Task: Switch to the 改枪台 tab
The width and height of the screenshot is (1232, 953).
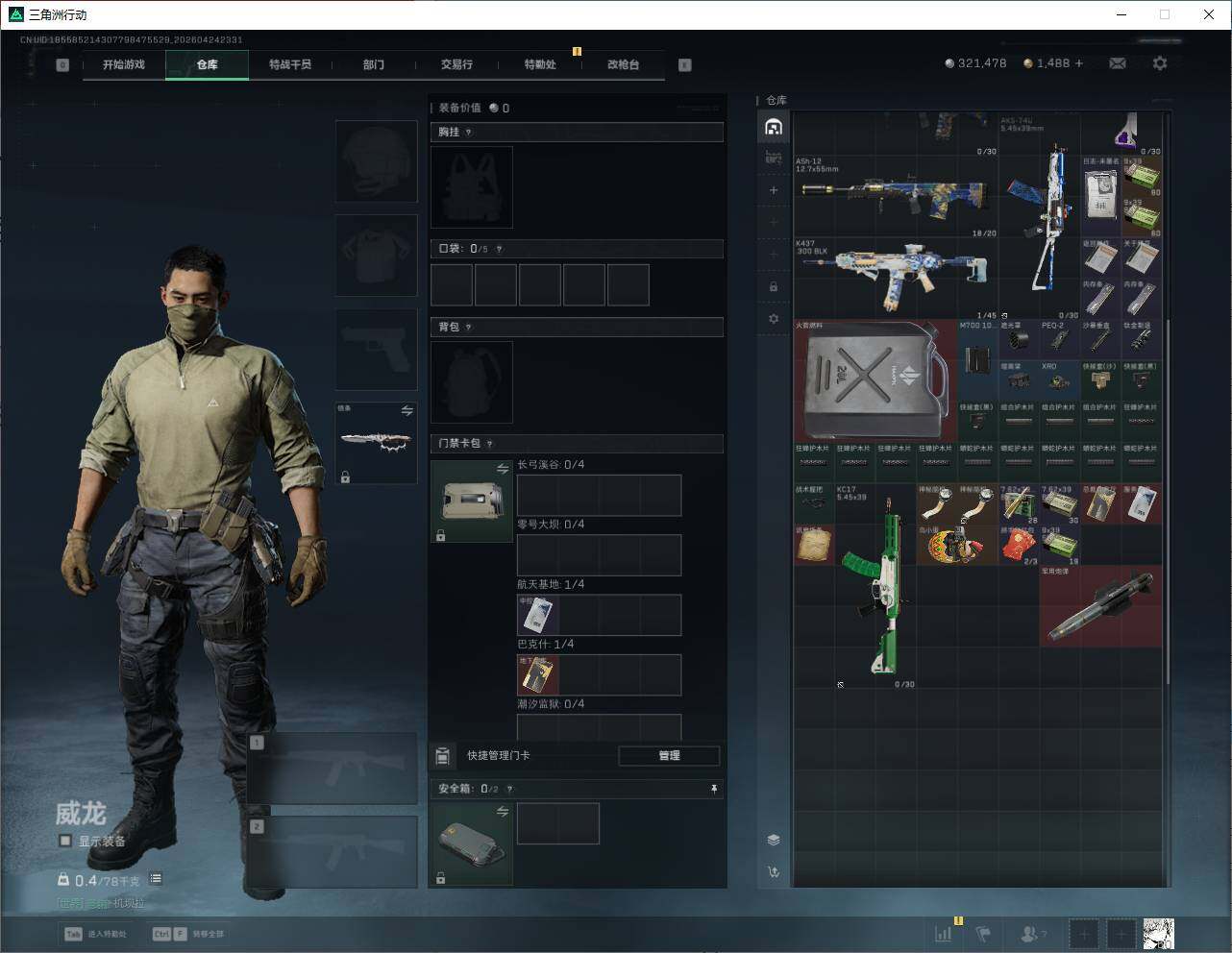Action: (x=623, y=64)
